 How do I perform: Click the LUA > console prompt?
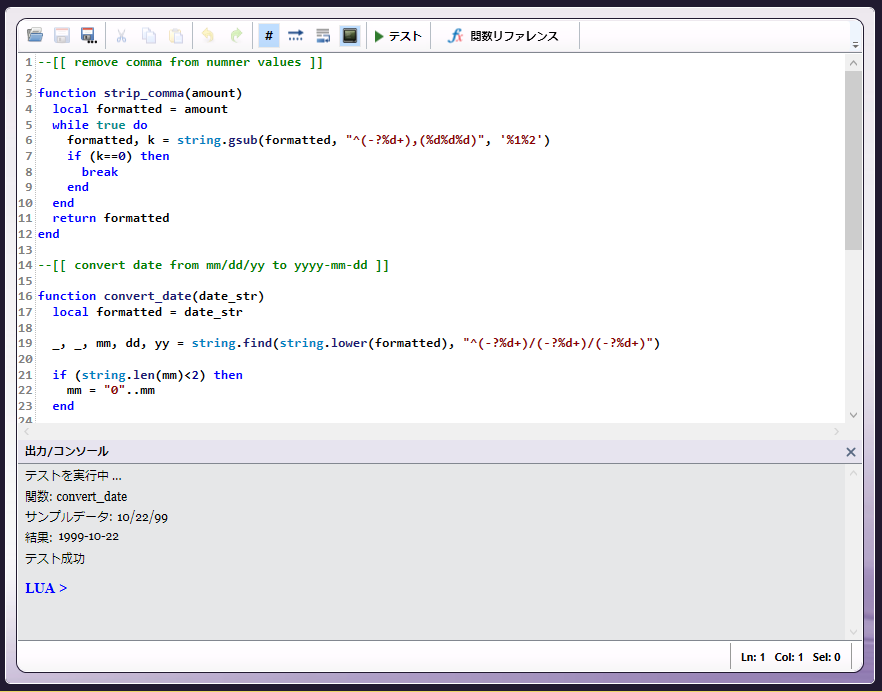click(x=46, y=588)
